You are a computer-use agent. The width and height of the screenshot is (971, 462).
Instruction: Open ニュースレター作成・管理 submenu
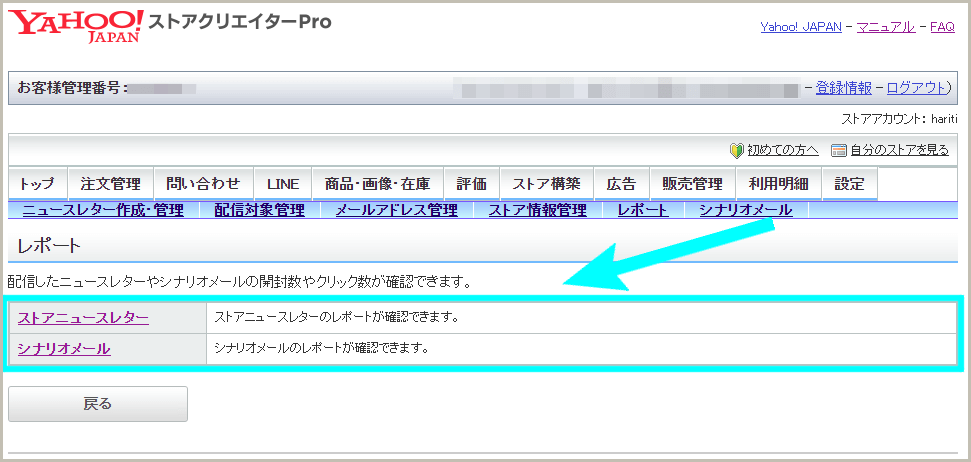click(103, 211)
